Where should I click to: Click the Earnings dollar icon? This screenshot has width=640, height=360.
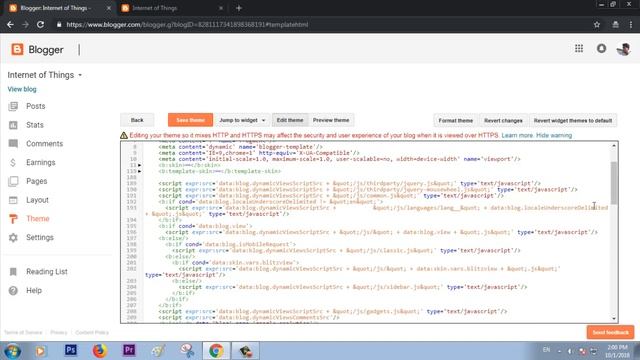coord(13,162)
